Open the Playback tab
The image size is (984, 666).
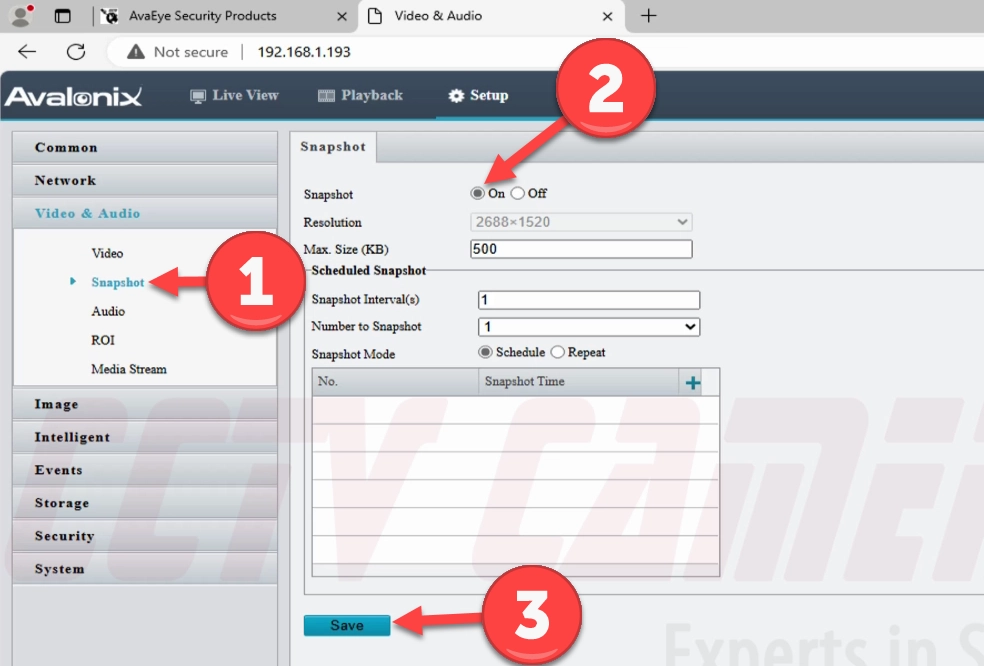360,95
